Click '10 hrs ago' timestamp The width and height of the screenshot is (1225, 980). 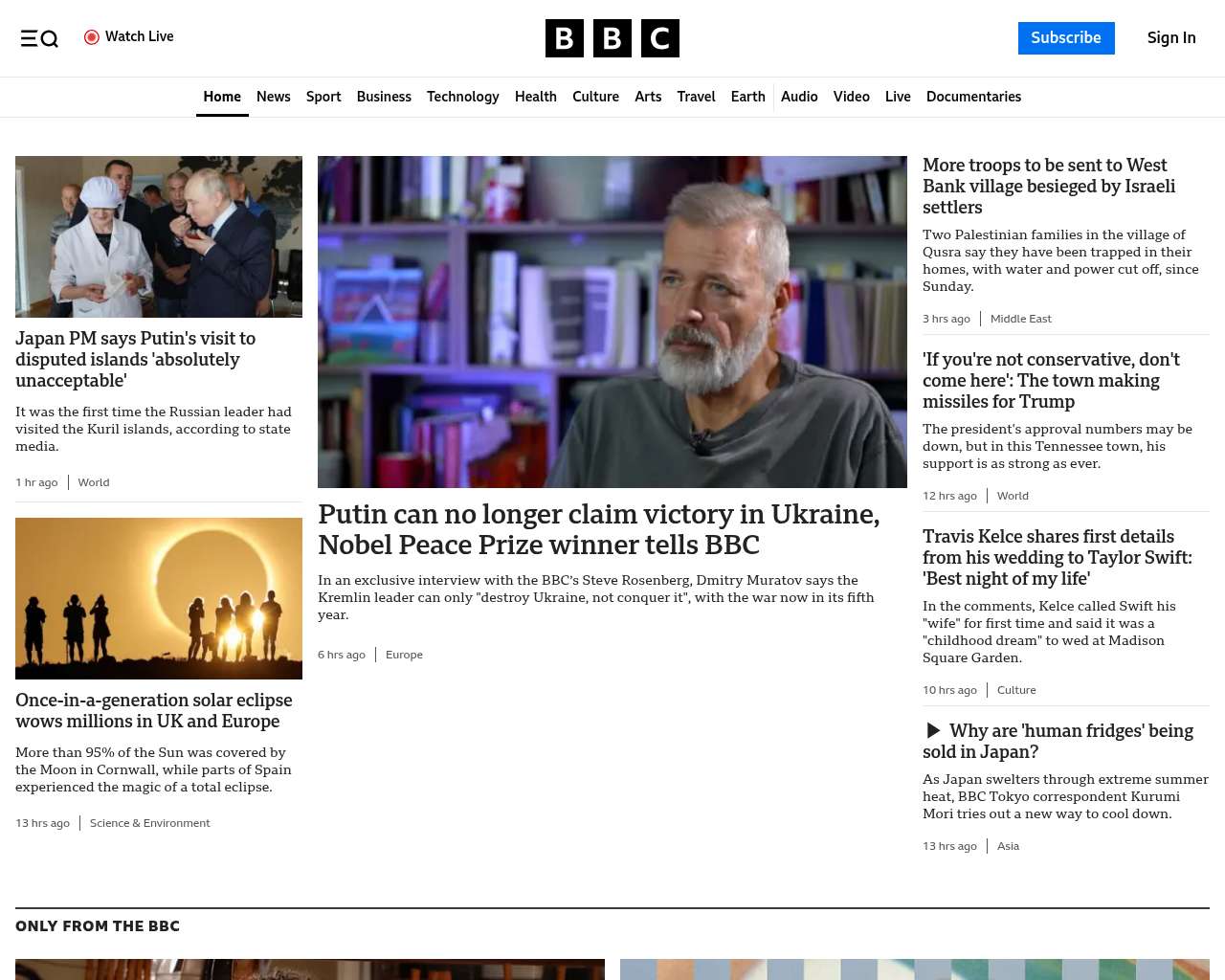pos(949,690)
